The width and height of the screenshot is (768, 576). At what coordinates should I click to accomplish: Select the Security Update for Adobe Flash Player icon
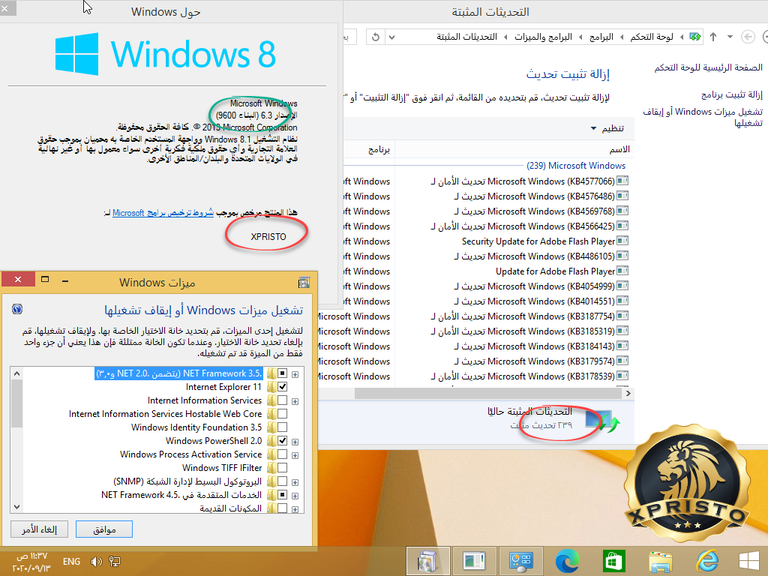[623, 241]
